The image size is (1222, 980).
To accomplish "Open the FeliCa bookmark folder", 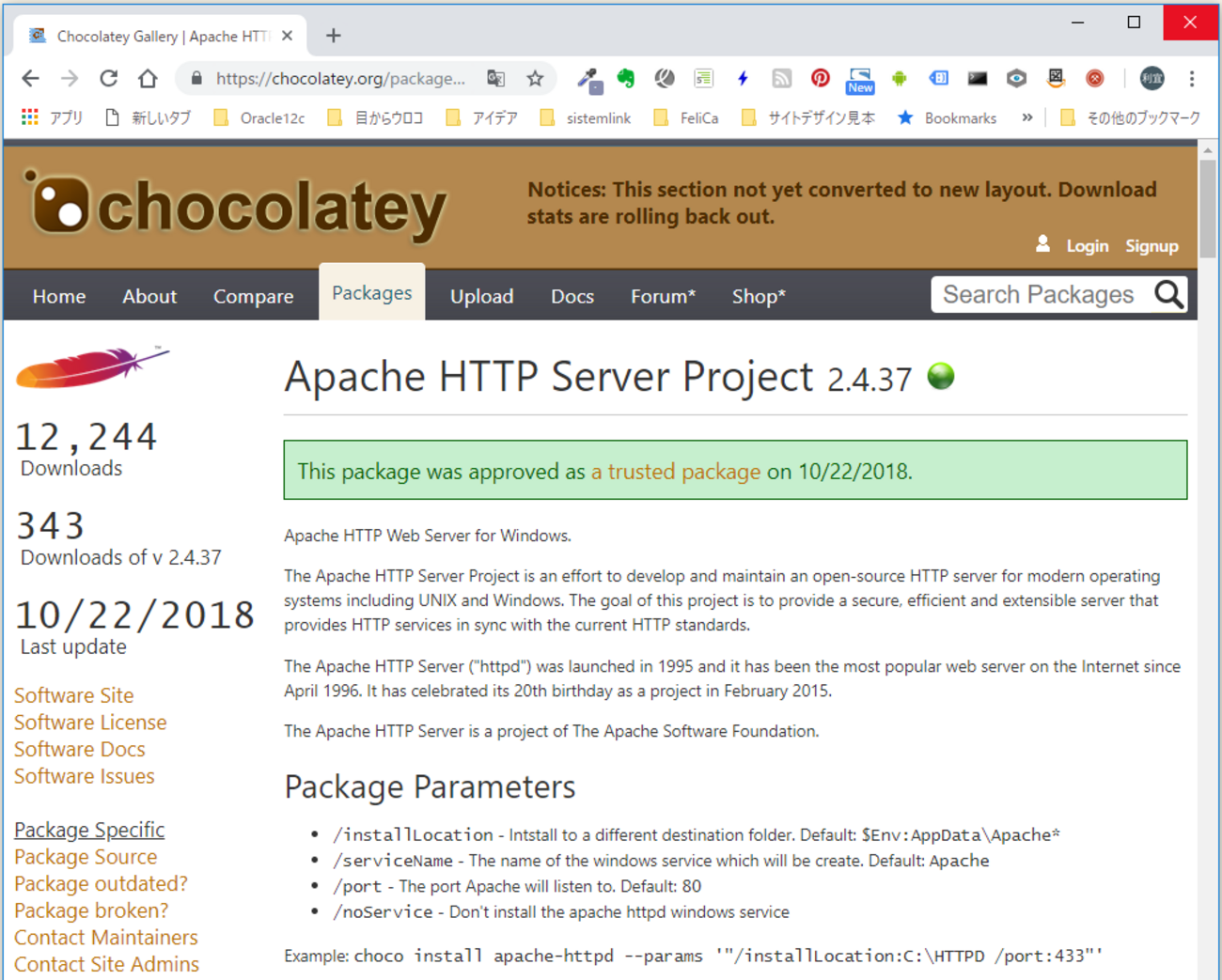I will pos(685,117).
